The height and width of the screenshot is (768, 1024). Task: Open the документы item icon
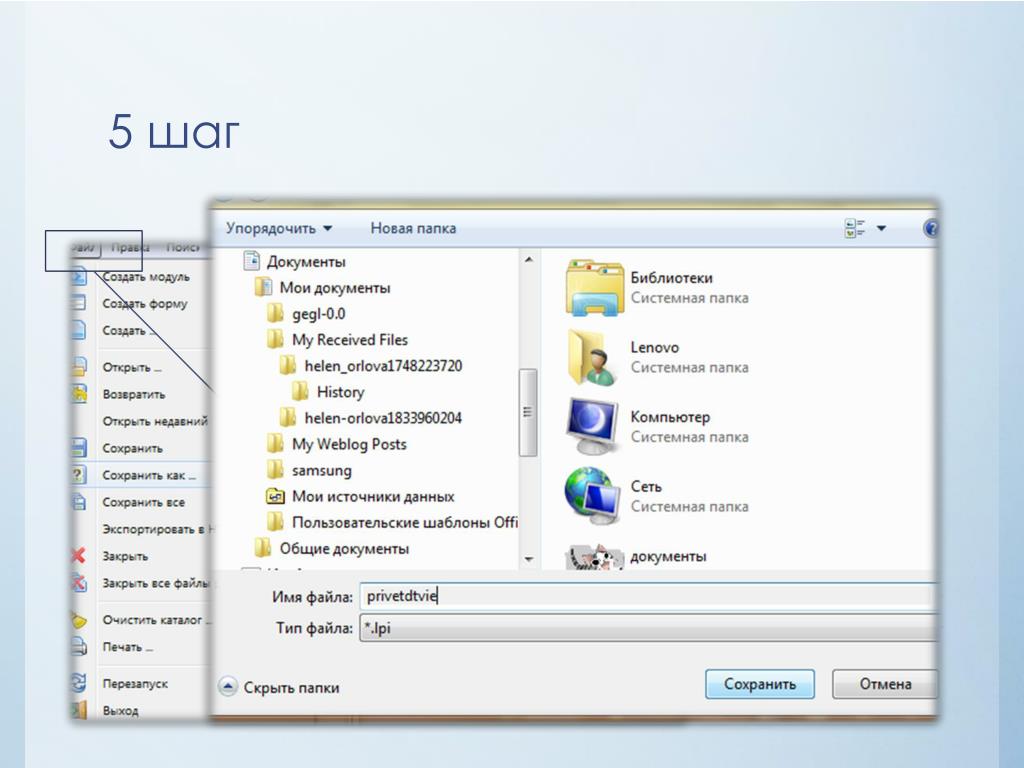(593, 557)
